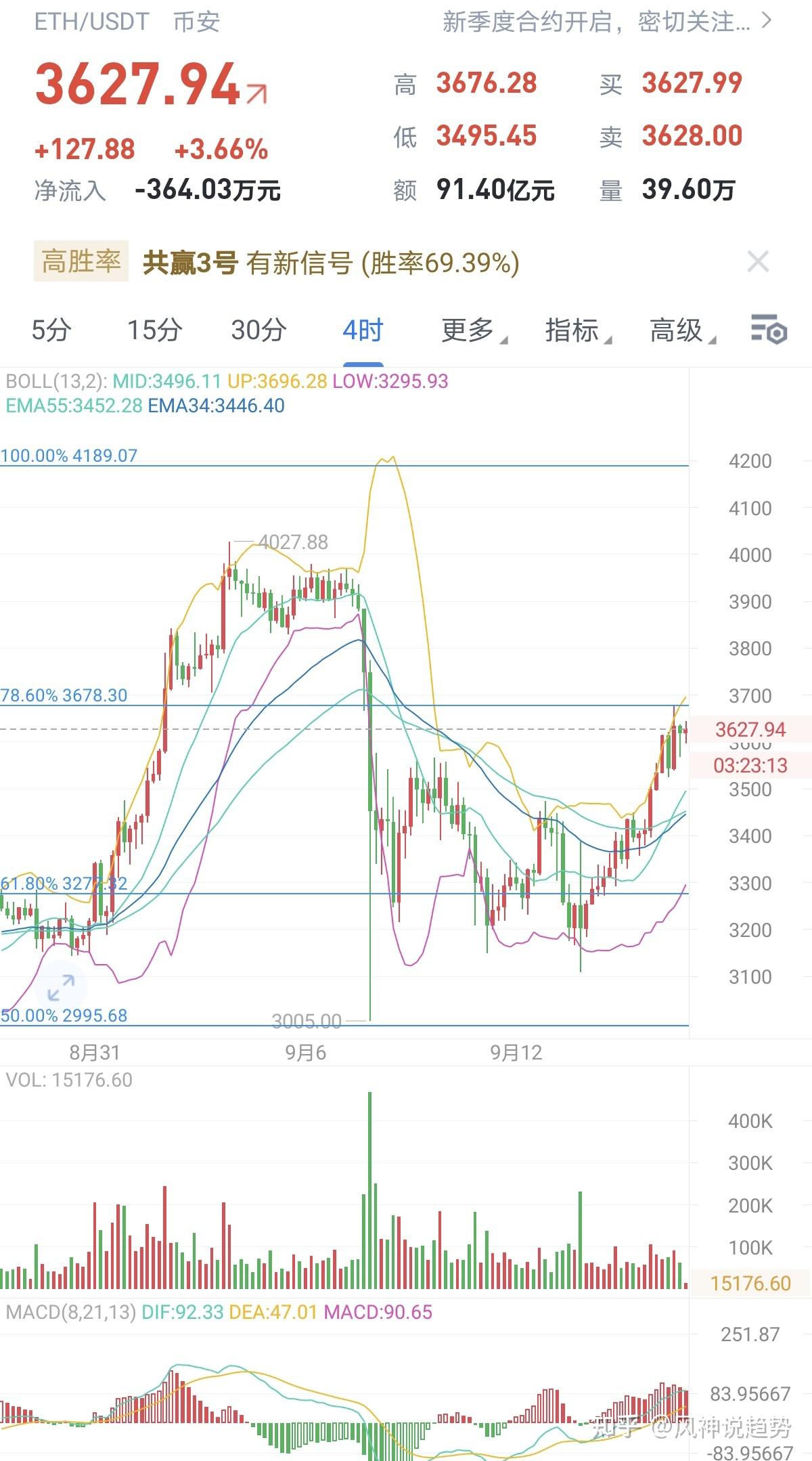Tap the tallest green volume bar
Screen dimensions: 812x1461
[370, 1190]
